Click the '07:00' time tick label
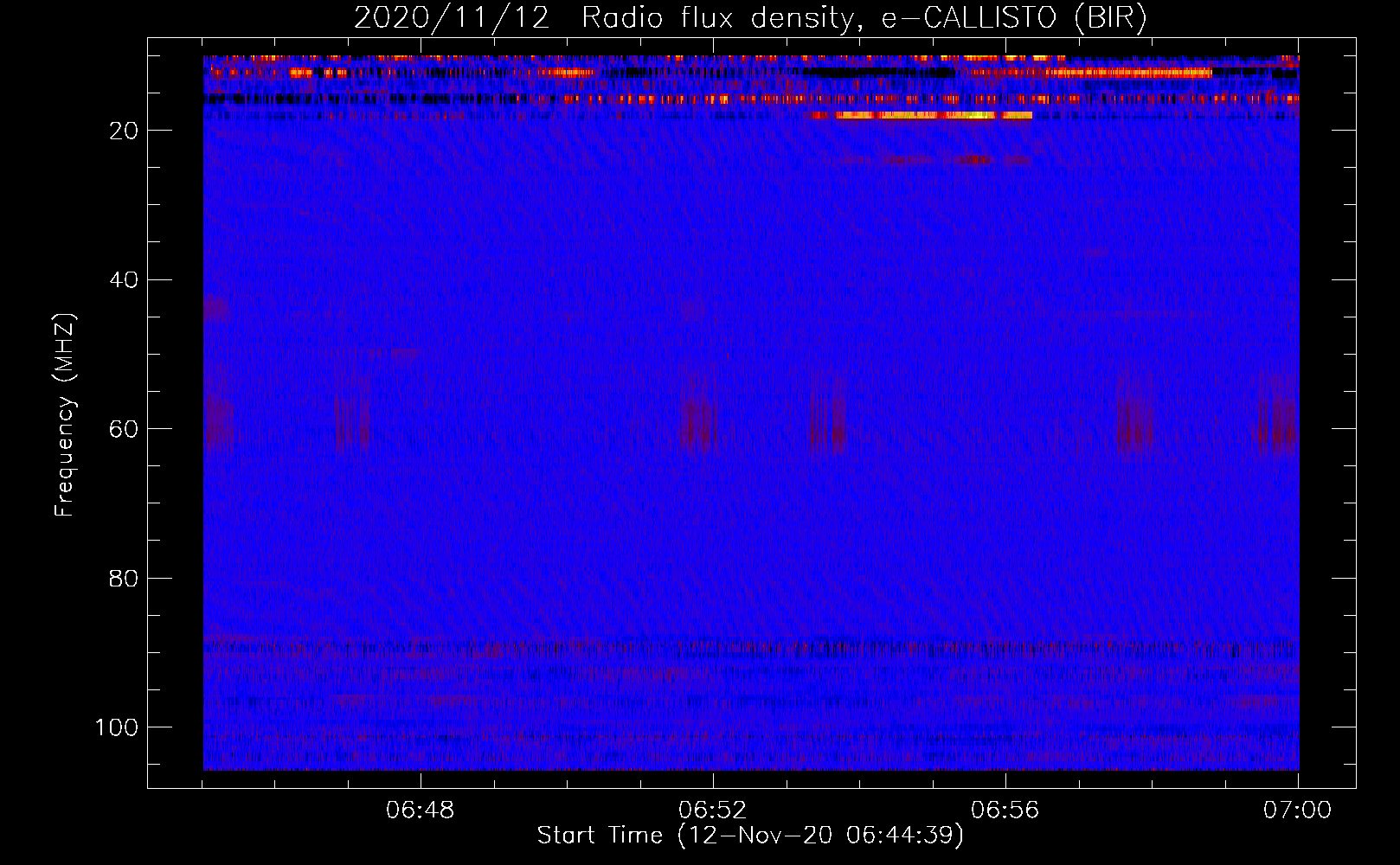This screenshot has height=865, width=1400. point(1298,811)
